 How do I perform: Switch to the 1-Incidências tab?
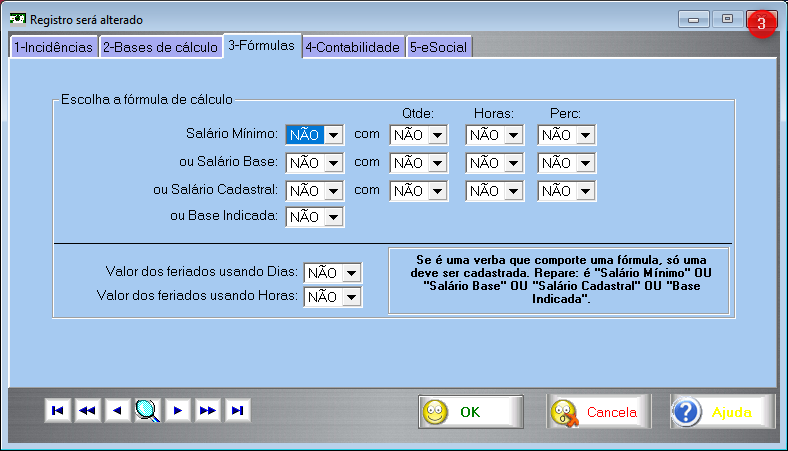pos(53,47)
